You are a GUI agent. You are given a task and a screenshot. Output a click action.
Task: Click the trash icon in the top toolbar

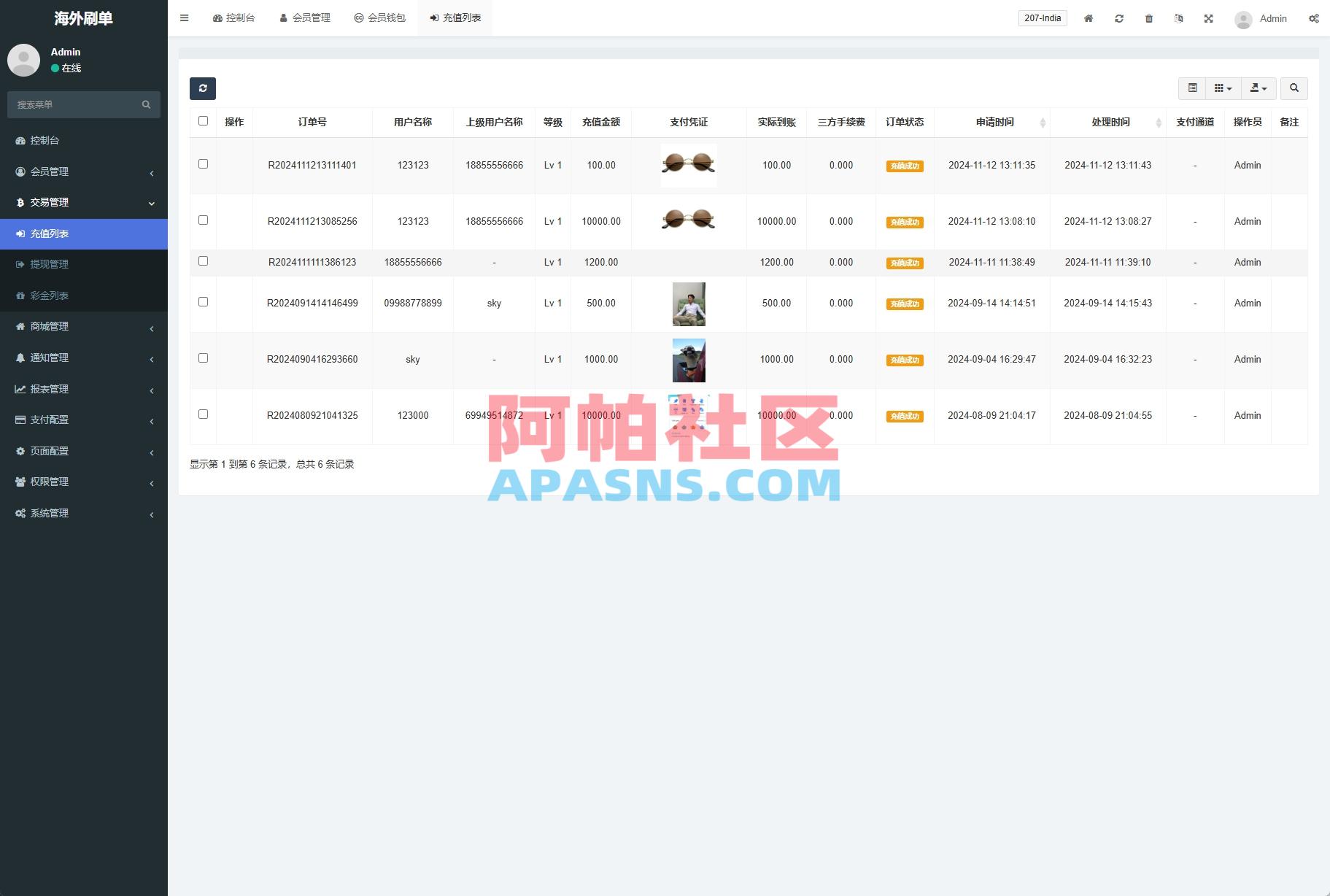tap(1149, 18)
